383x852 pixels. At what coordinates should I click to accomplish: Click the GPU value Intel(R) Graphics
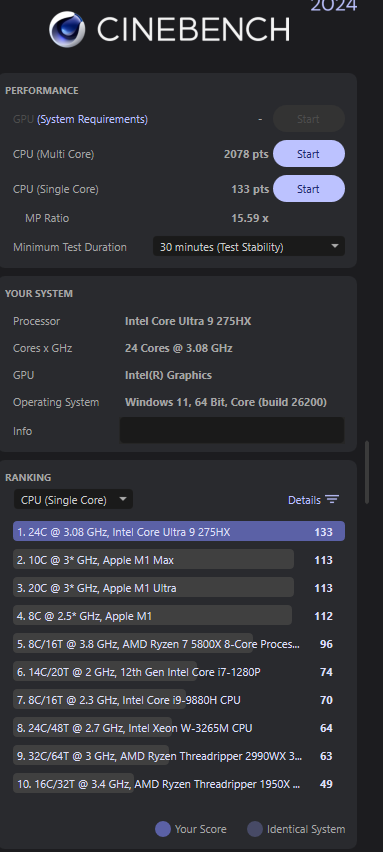coord(168,375)
